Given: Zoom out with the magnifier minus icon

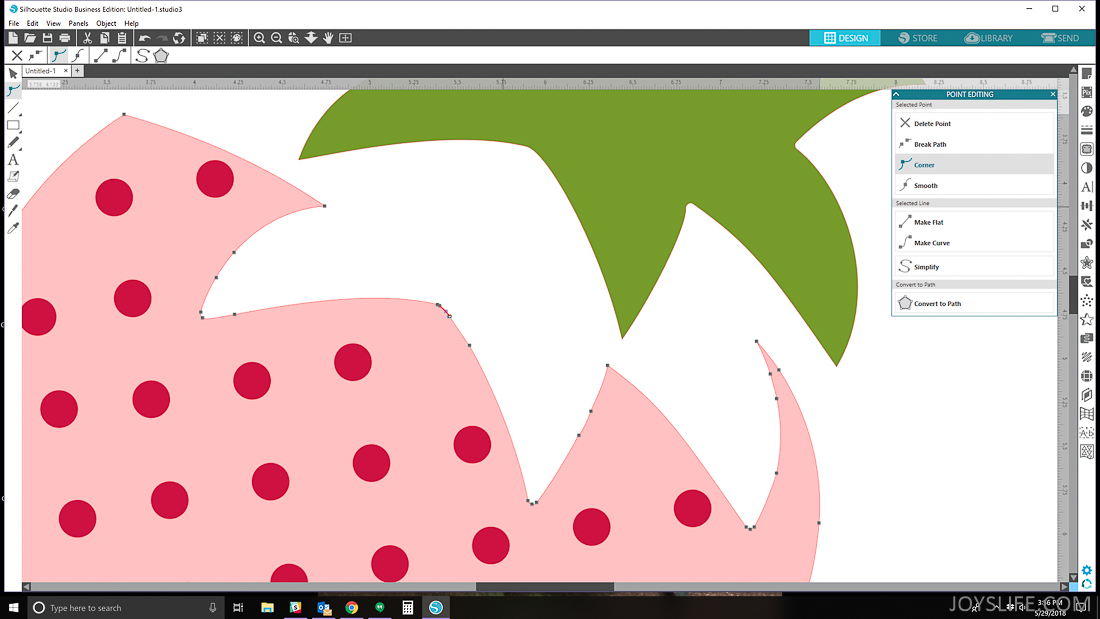Looking at the screenshot, I should 276,38.
